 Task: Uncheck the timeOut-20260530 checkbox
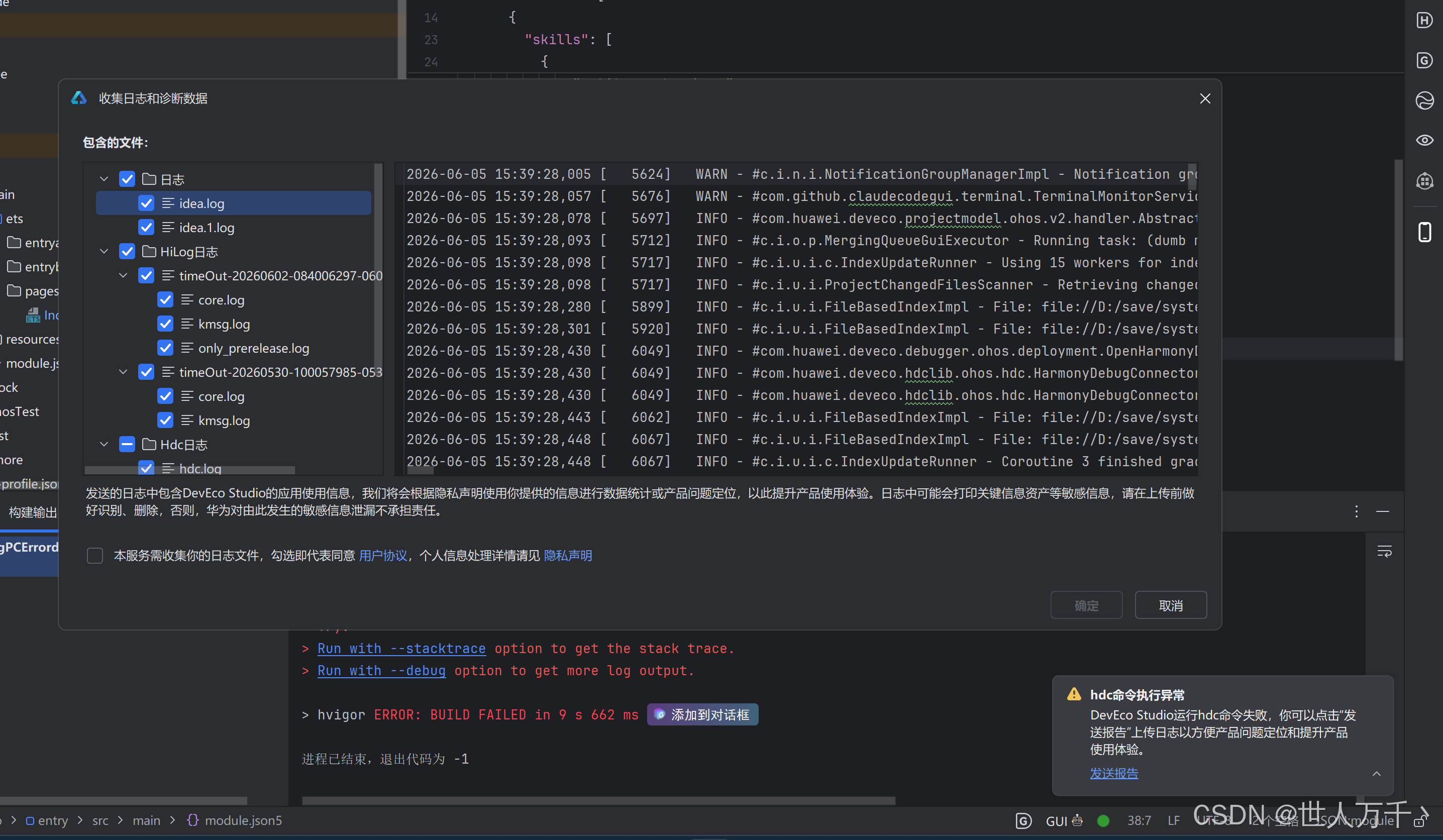point(146,372)
